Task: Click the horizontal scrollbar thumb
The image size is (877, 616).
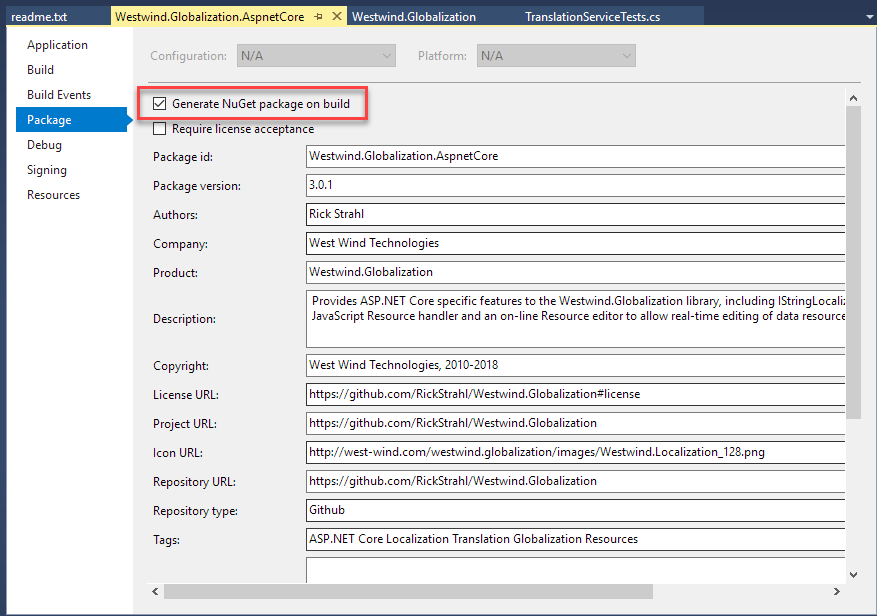Action: [x=408, y=591]
